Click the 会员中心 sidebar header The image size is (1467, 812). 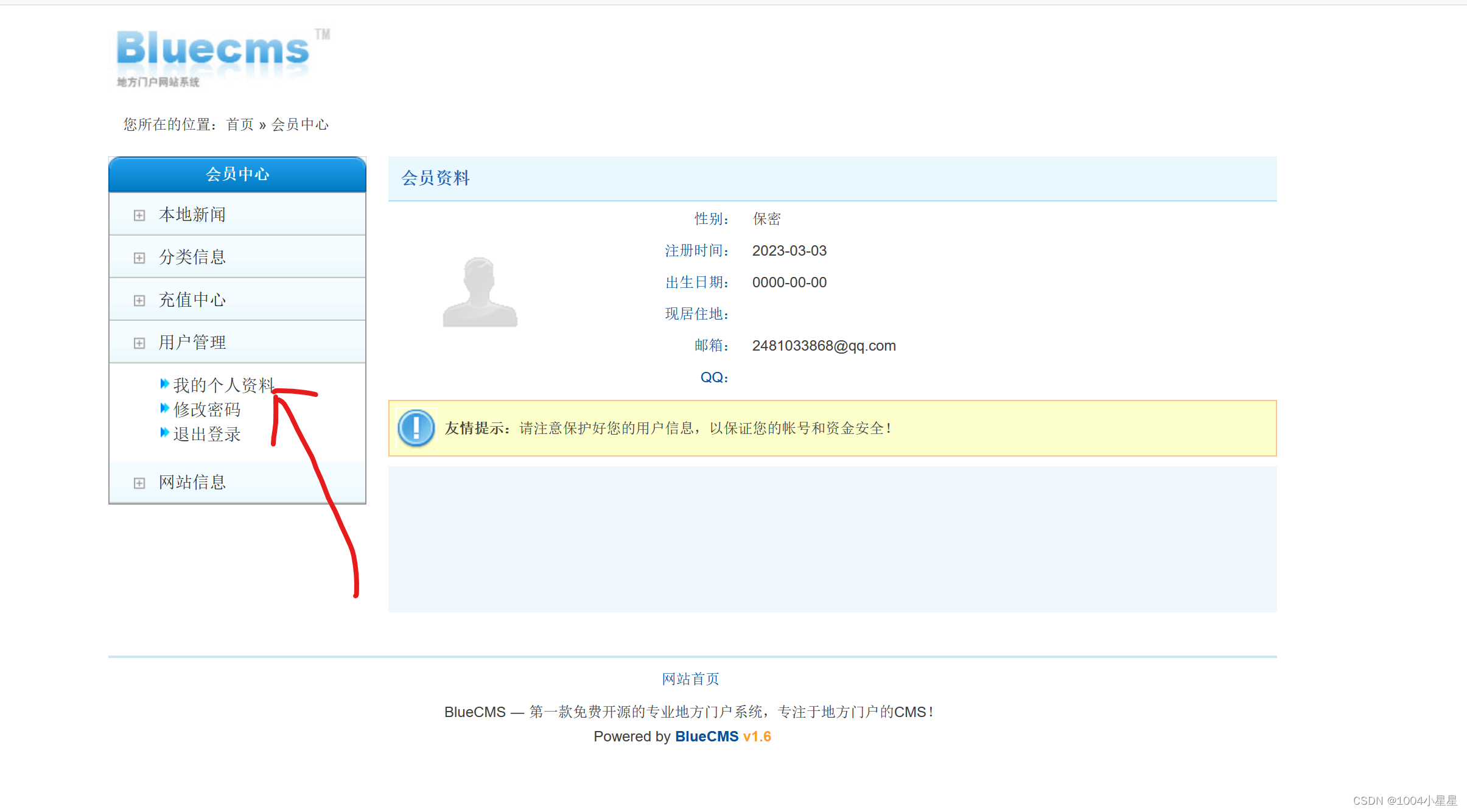point(237,174)
